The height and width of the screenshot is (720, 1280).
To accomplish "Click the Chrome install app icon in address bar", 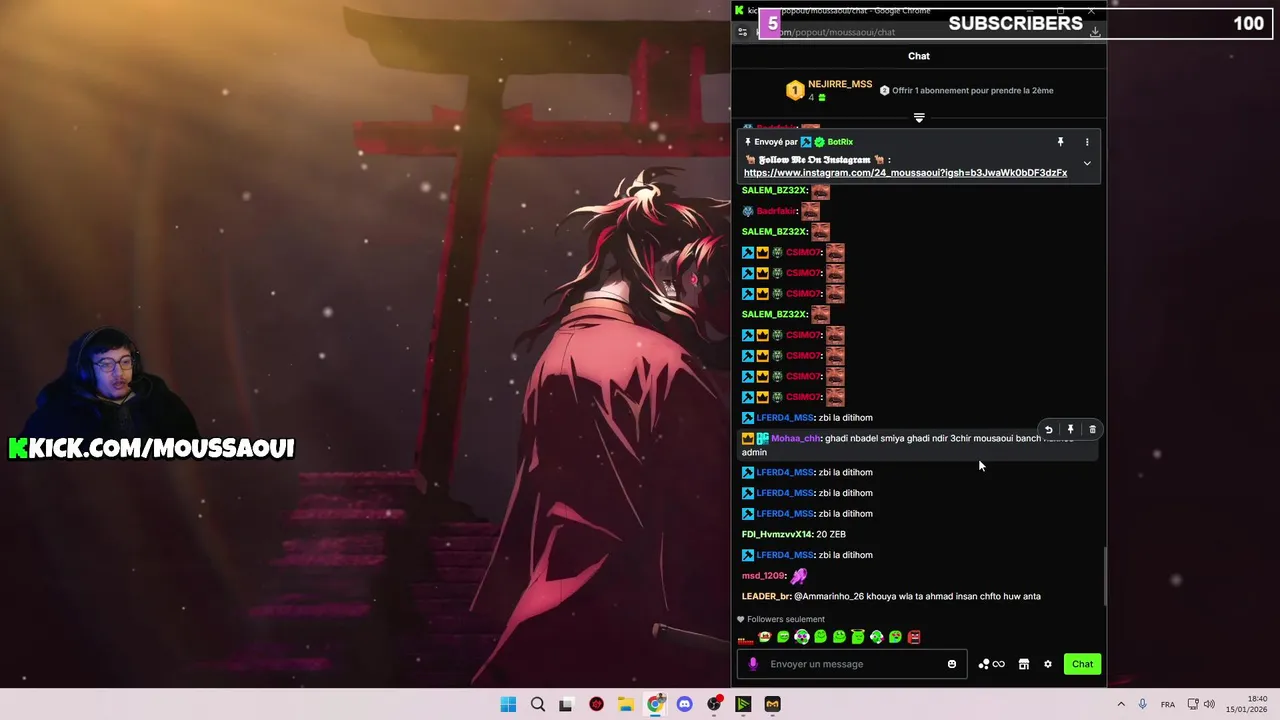I will click(x=1095, y=32).
